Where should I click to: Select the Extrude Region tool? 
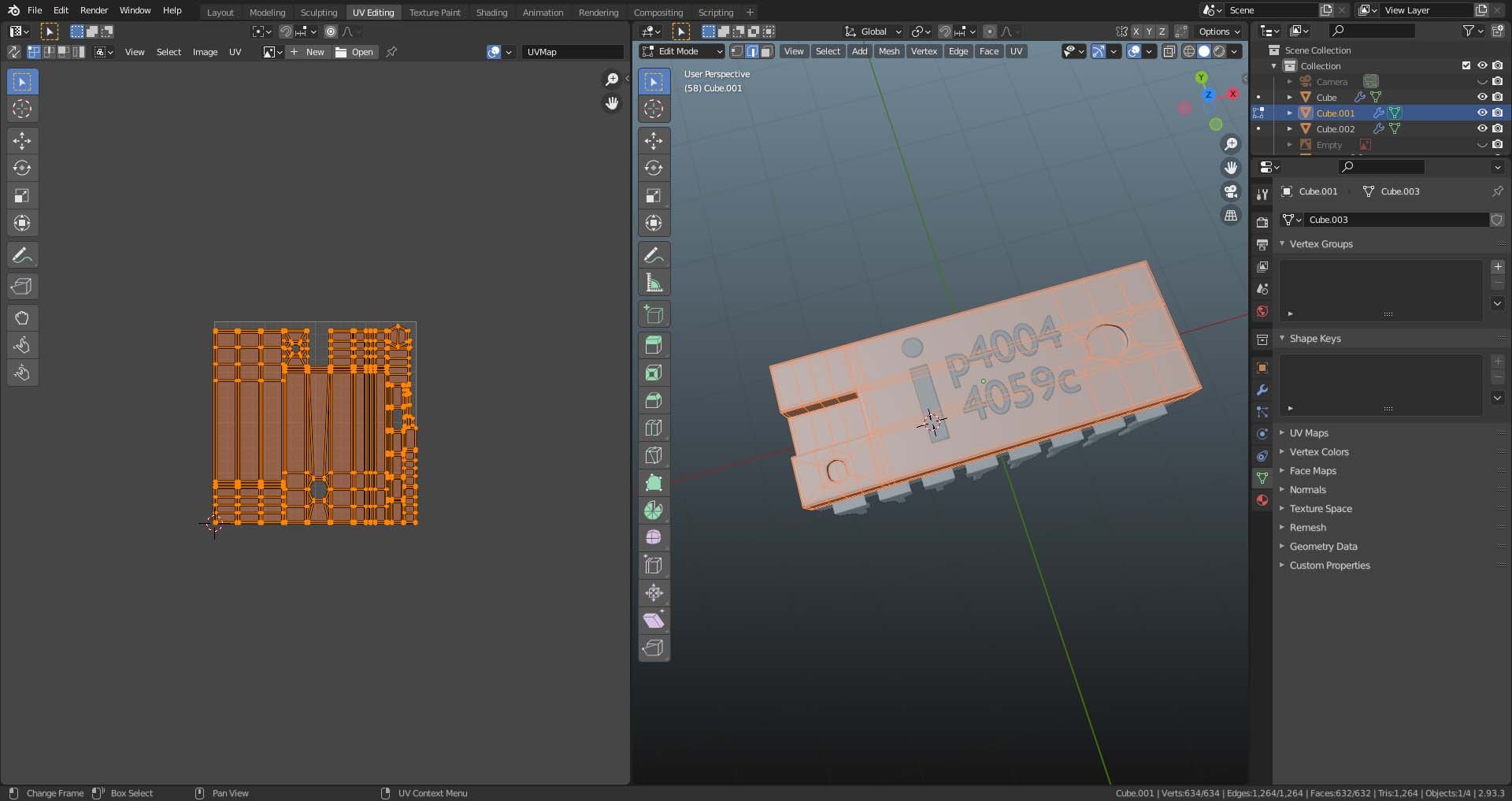coord(654,345)
